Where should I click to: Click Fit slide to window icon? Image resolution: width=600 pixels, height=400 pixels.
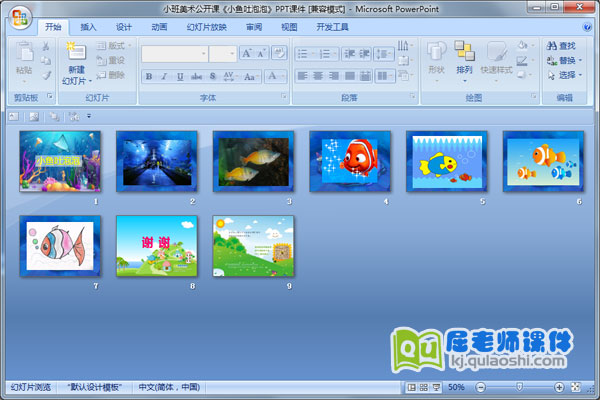point(576,387)
